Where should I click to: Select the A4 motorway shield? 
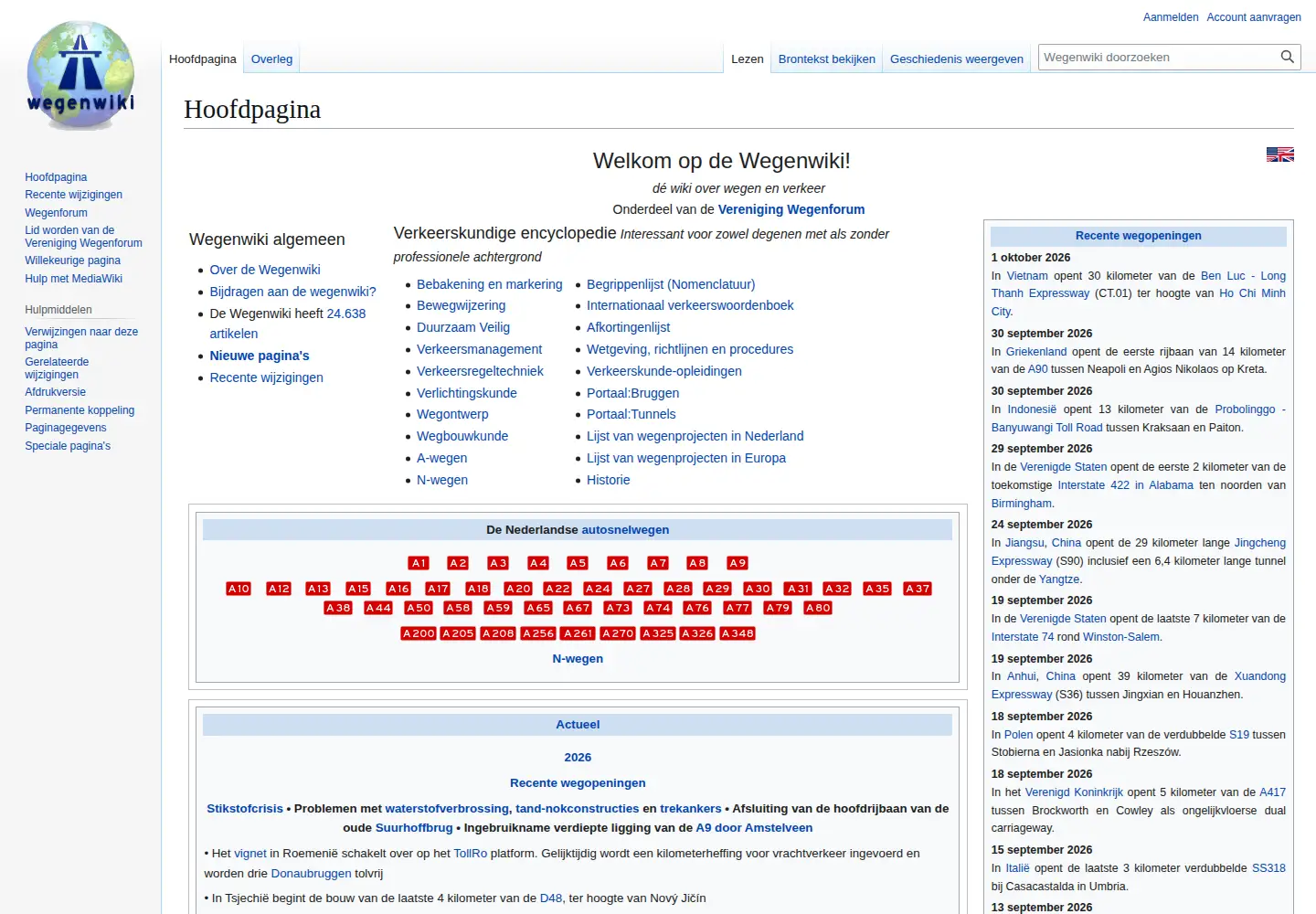pyautogui.click(x=538, y=563)
